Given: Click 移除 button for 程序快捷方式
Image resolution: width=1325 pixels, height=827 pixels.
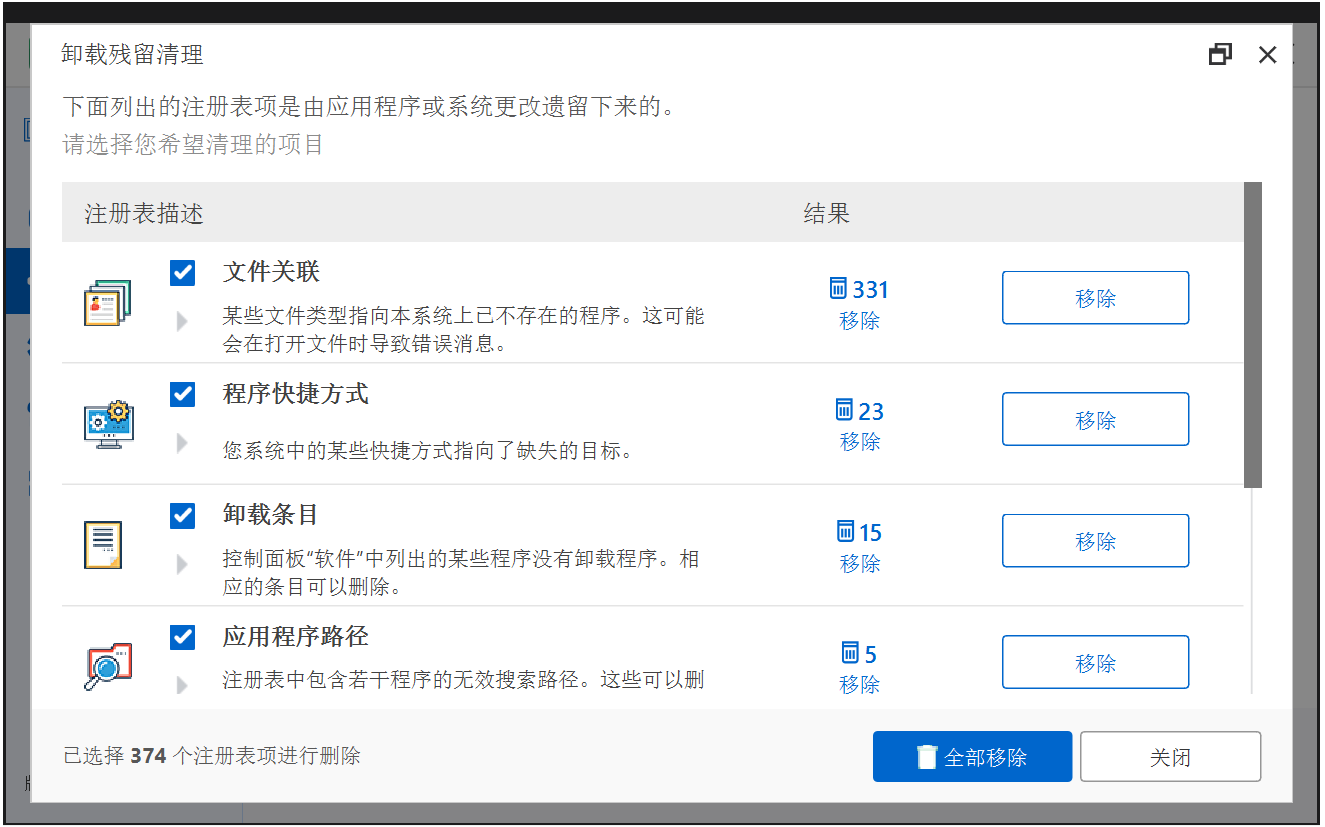Looking at the screenshot, I should coord(1095,419).
